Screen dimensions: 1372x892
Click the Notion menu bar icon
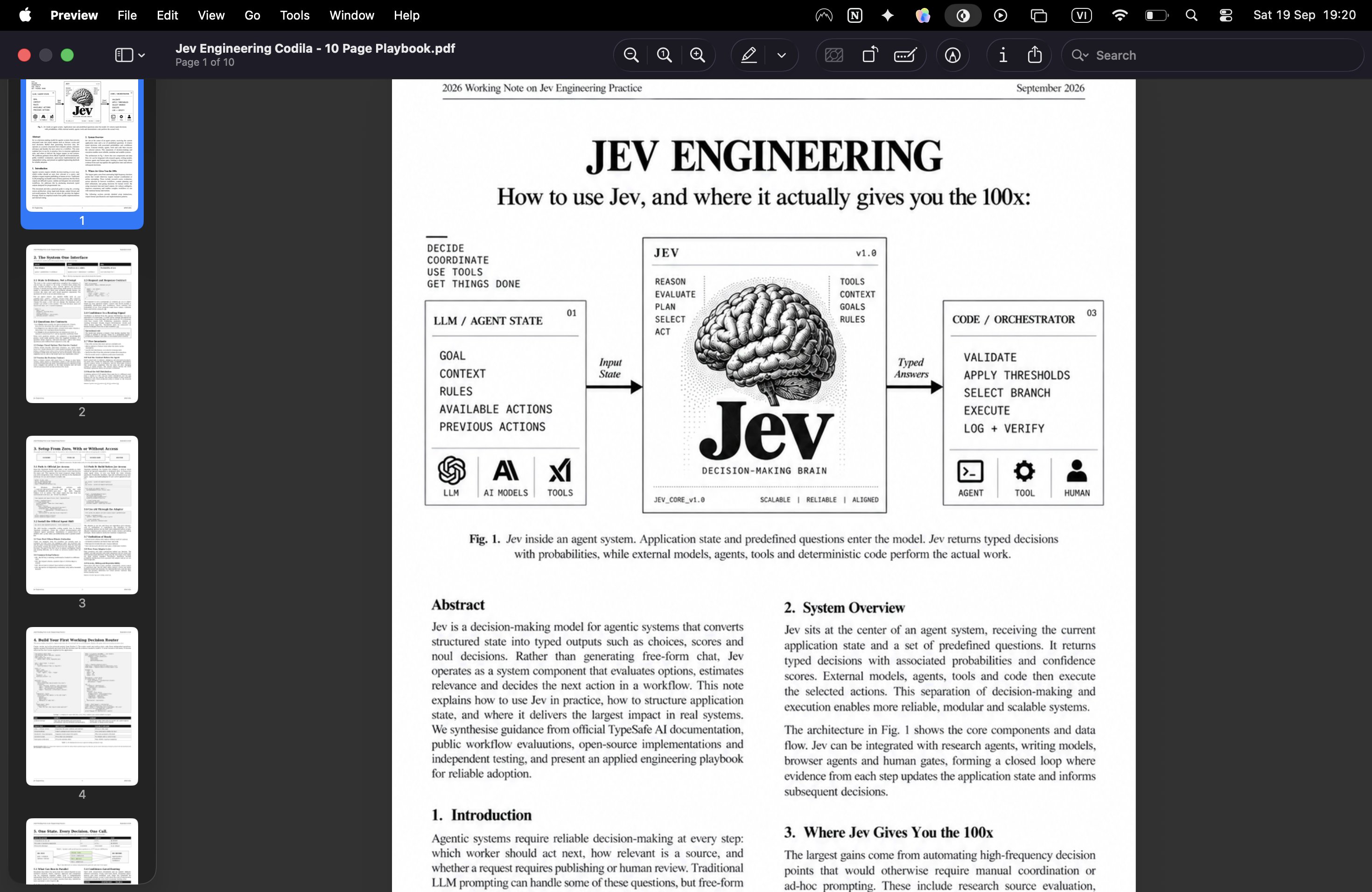(855, 15)
